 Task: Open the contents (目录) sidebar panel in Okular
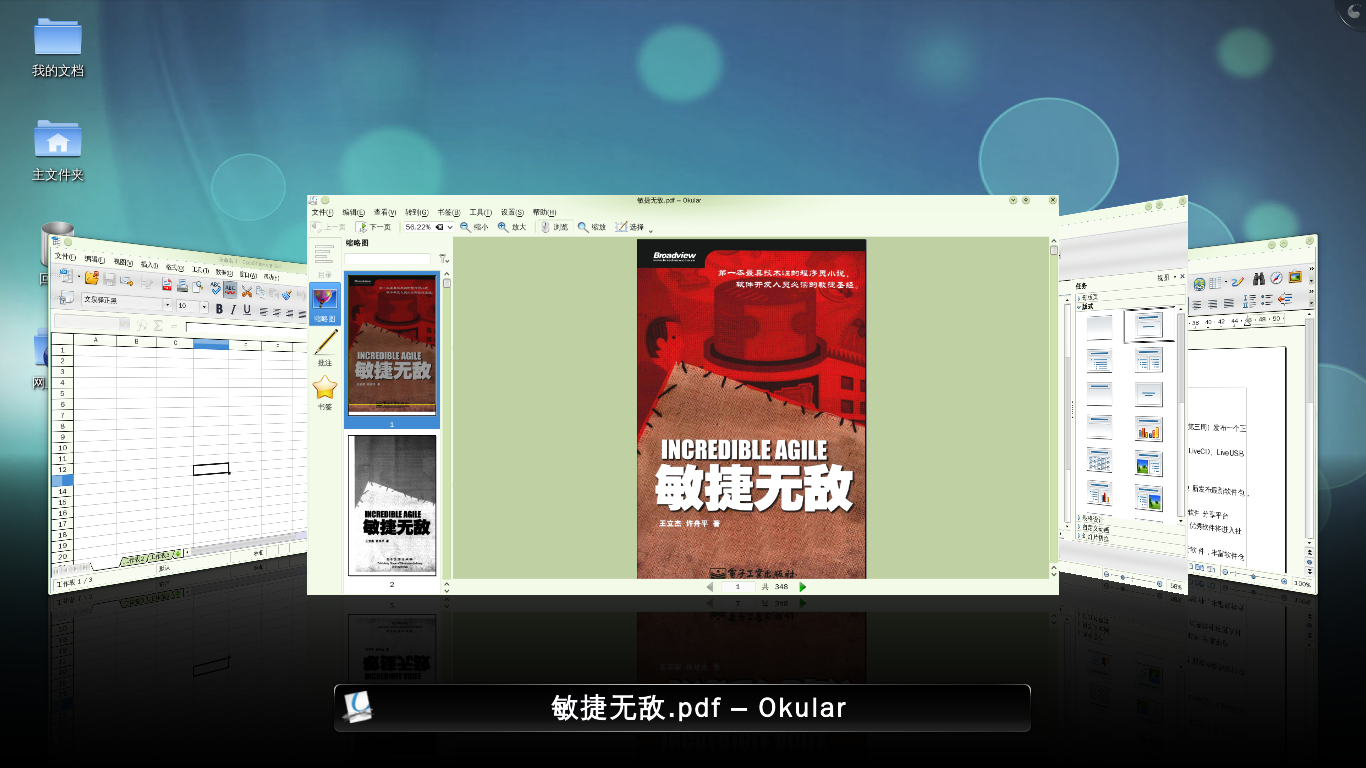point(324,259)
